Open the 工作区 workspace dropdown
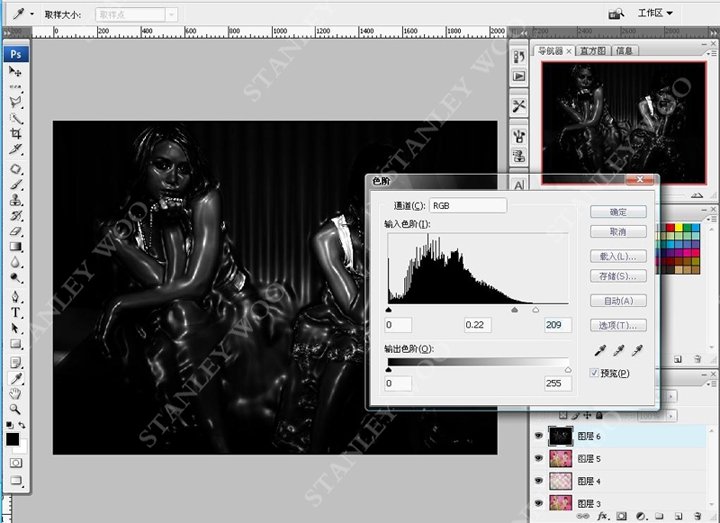The width and height of the screenshot is (720, 523). click(x=656, y=13)
